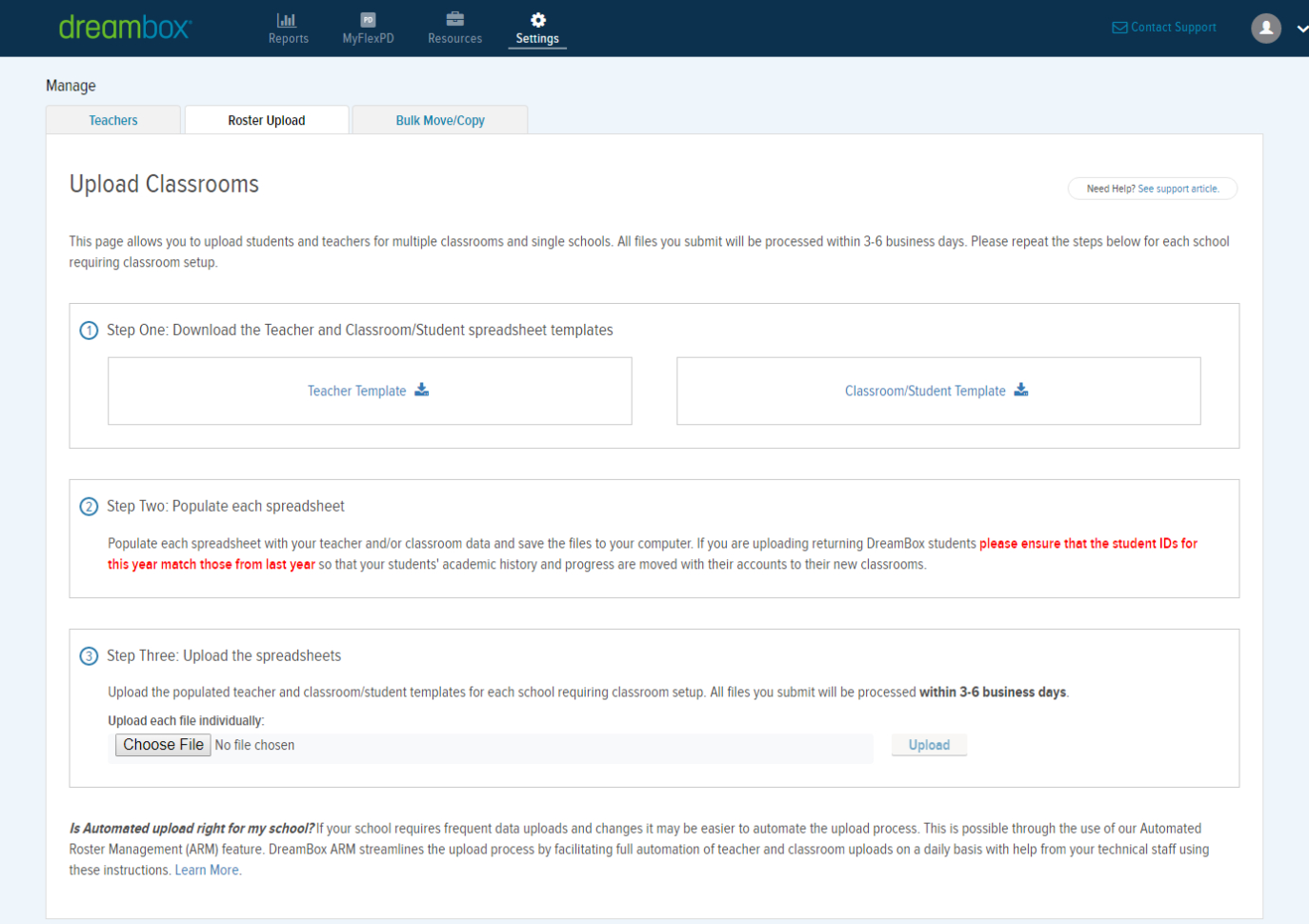Open the Learn More link
Screen dimensions: 1309x924
click(208, 871)
